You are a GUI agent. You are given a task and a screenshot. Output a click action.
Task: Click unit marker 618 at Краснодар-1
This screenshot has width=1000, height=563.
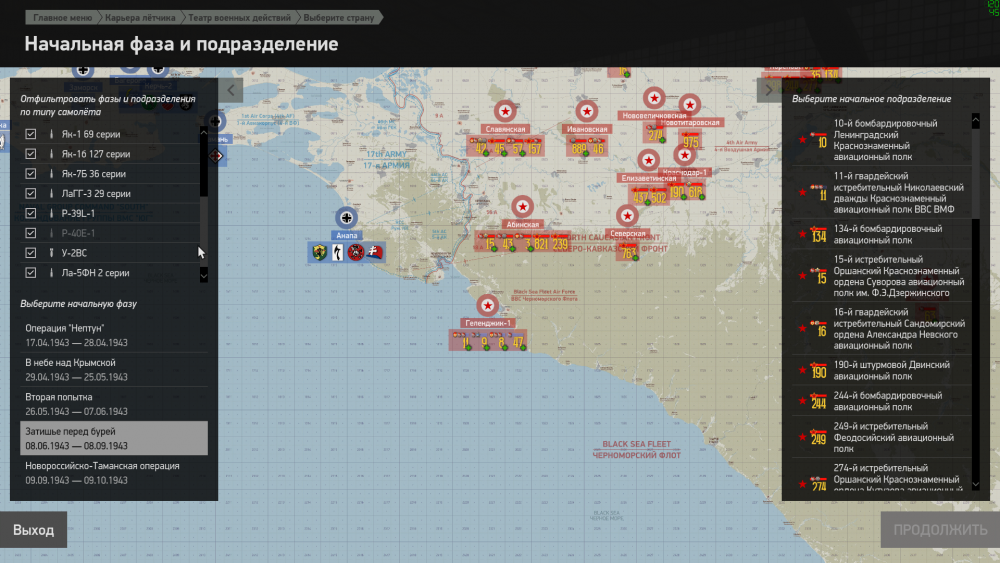[x=695, y=191]
